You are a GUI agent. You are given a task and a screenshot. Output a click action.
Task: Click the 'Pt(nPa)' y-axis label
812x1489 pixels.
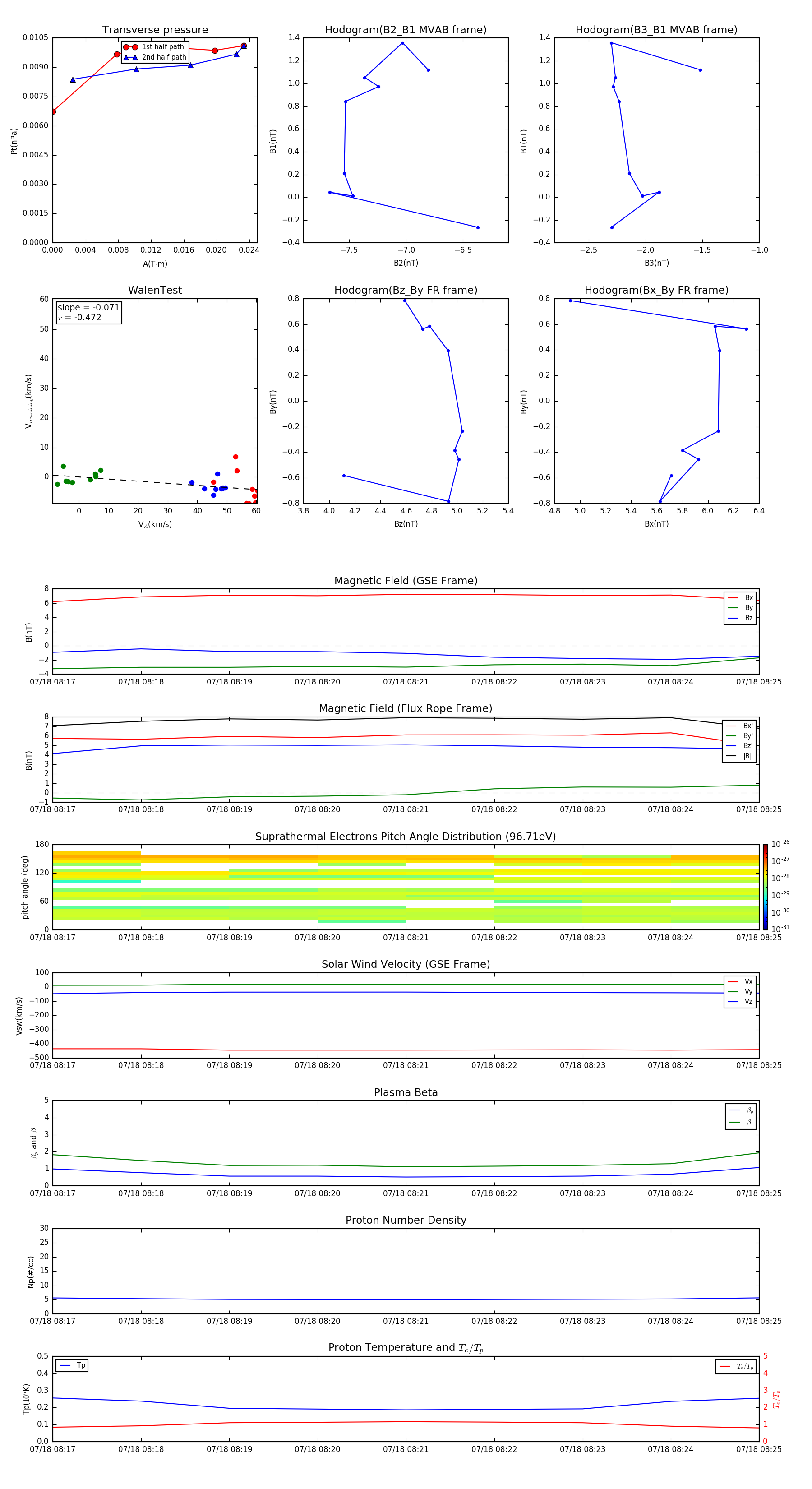coord(14,141)
